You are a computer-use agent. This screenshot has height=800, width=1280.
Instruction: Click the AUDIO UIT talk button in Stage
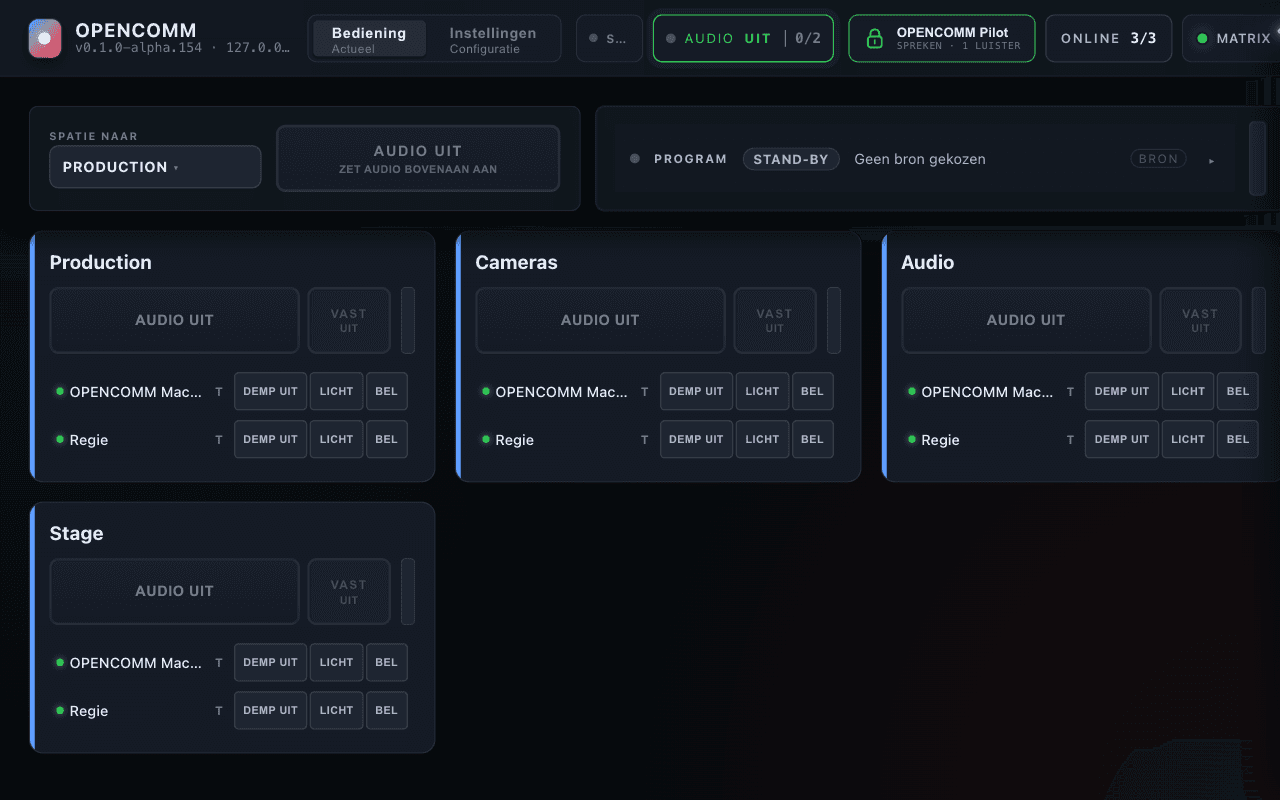[174, 591]
